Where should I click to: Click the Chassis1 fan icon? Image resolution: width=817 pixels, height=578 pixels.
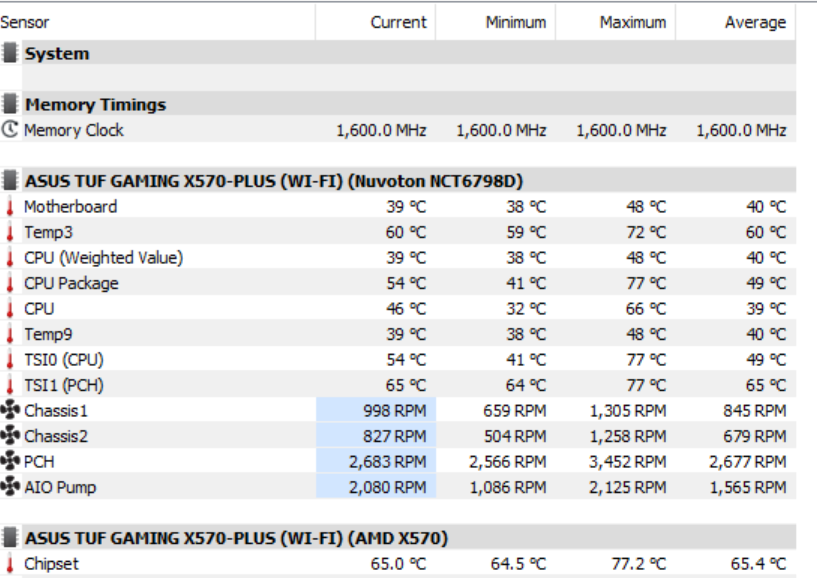[x=10, y=410]
